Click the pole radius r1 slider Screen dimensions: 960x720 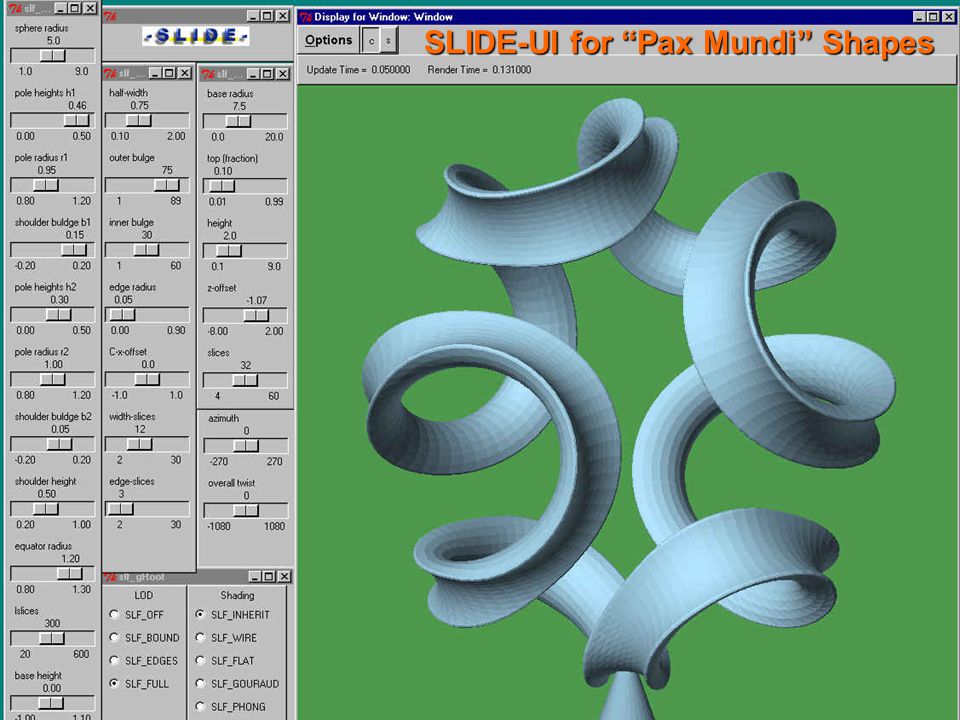click(53, 185)
